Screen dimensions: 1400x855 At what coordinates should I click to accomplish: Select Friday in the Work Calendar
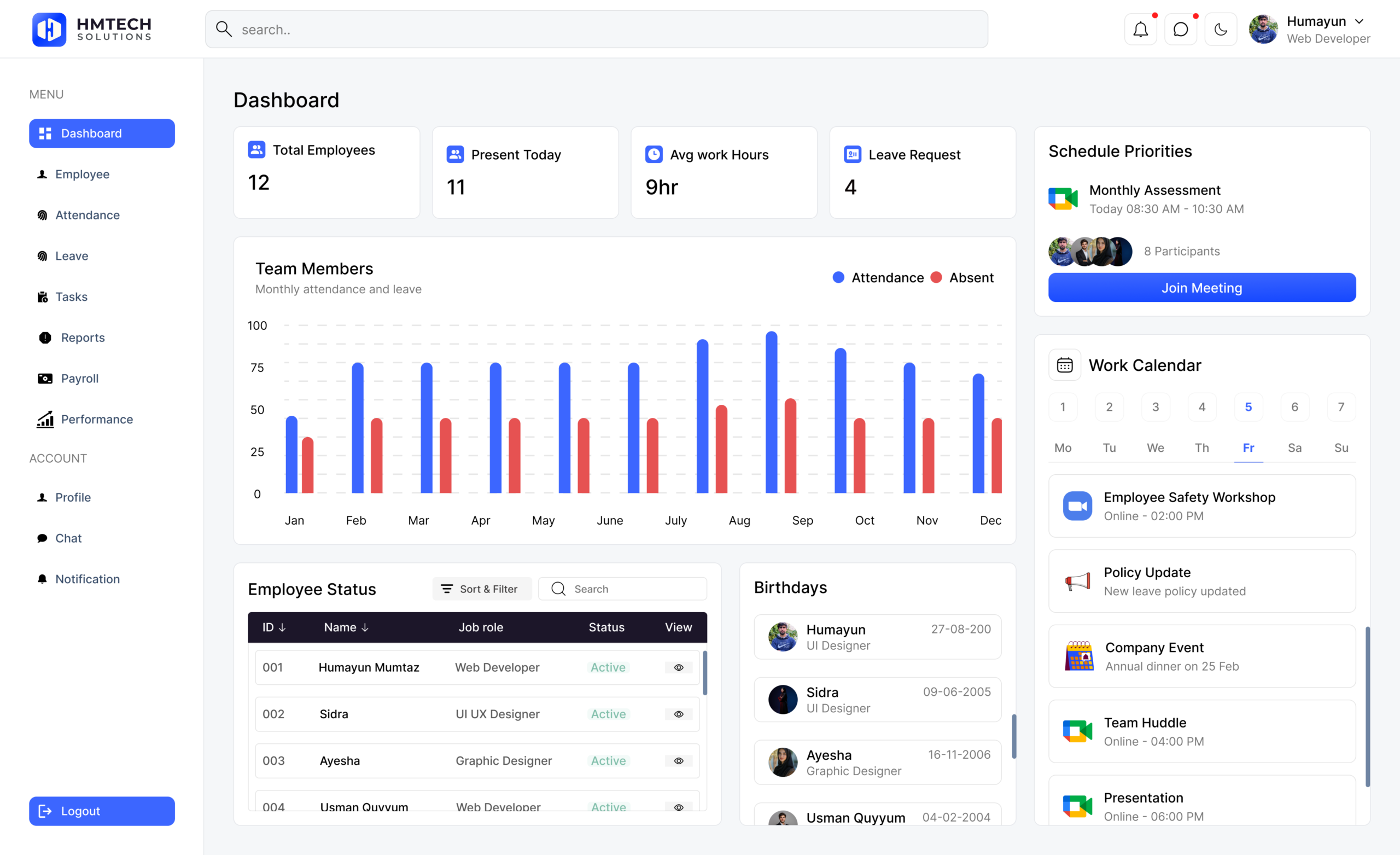coord(1248,447)
